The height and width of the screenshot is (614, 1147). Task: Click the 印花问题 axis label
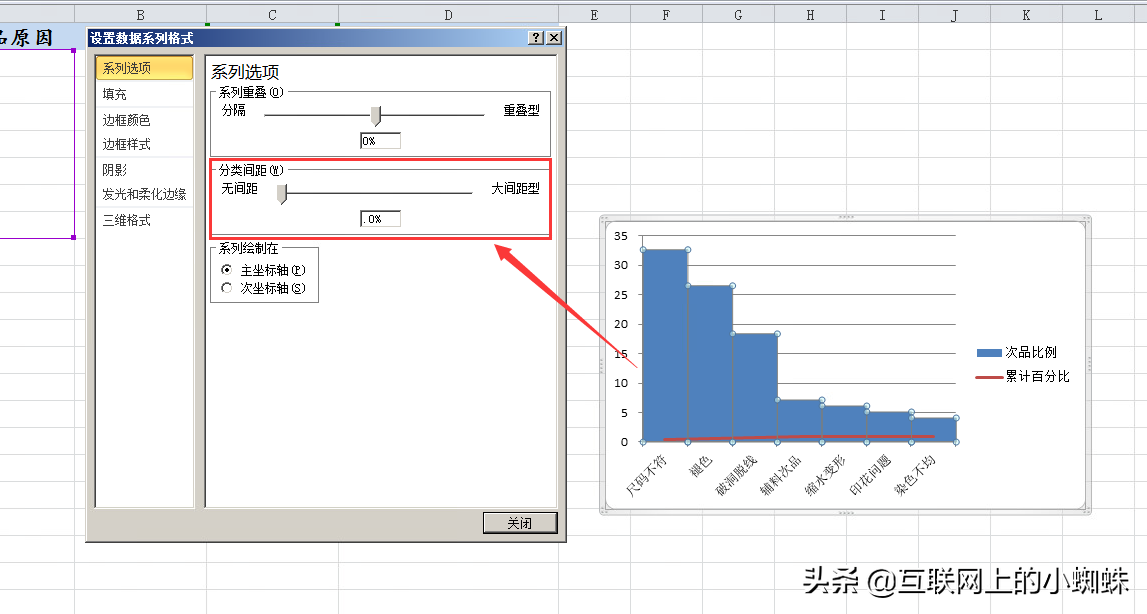click(x=870, y=475)
